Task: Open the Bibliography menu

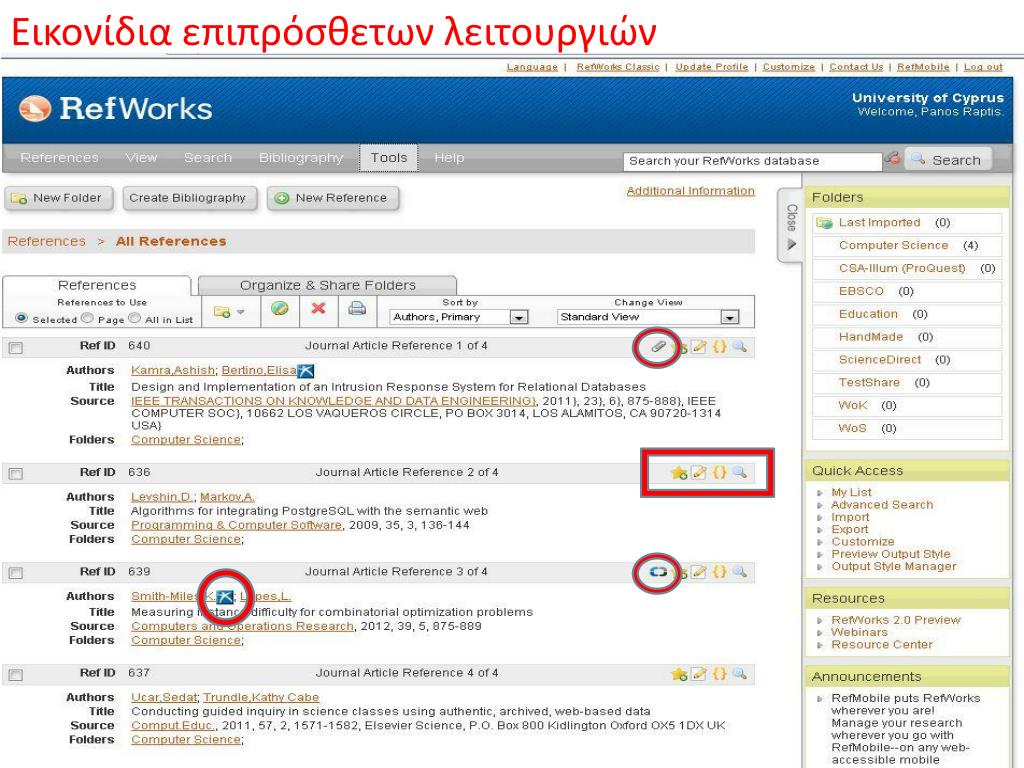Action: point(300,158)
